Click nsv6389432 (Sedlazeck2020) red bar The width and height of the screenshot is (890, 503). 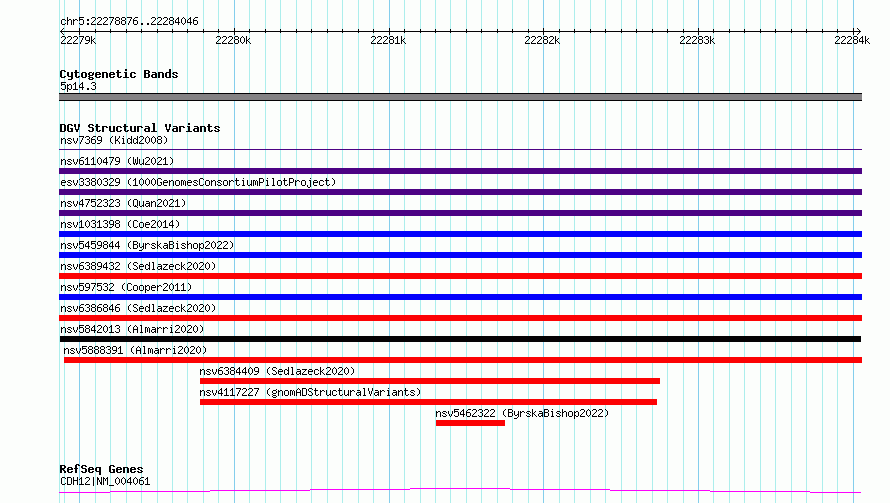(x=460, y=276)
